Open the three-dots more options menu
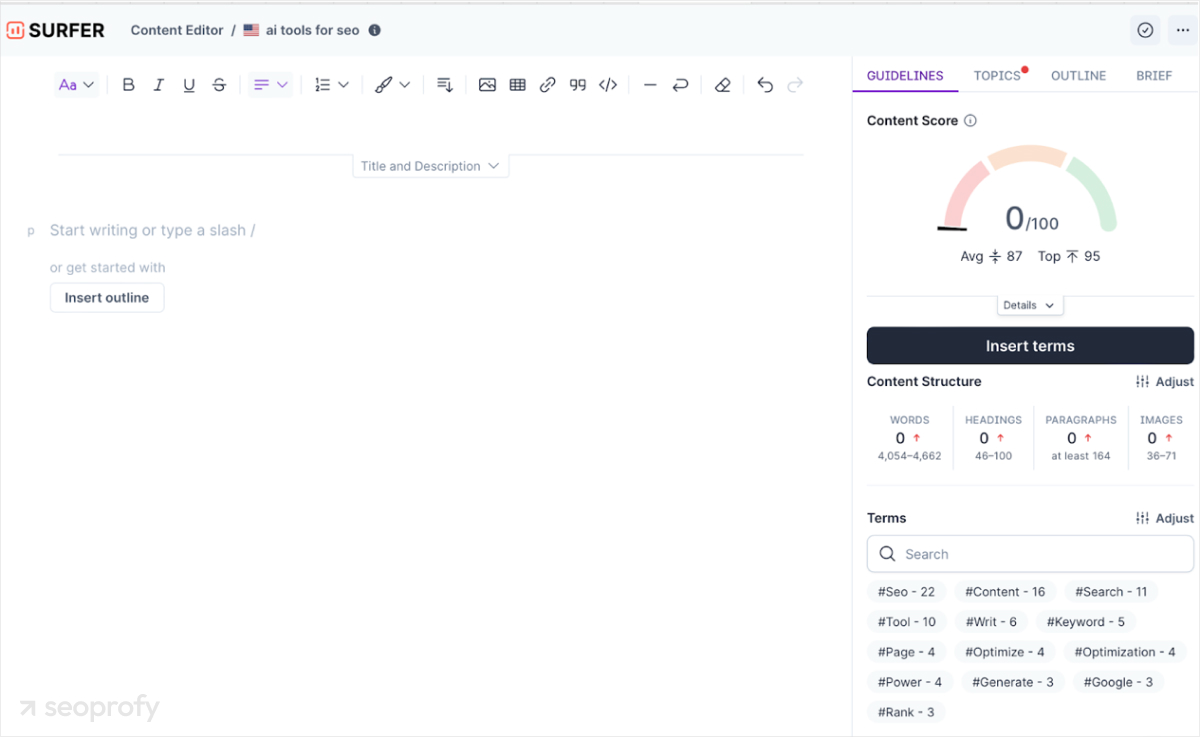 click(x=1182, y=30)
